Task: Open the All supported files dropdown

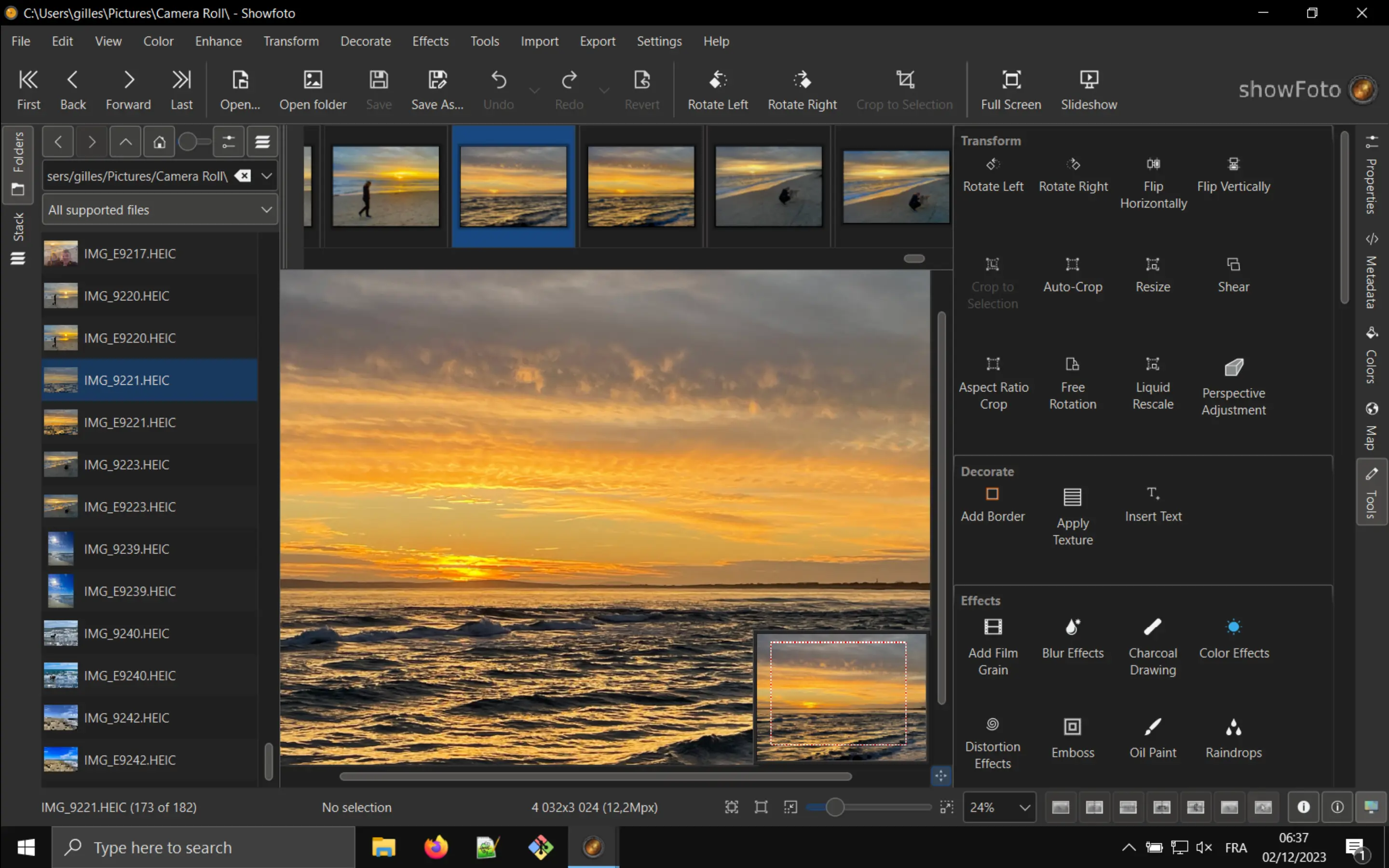Action: [160, 210]
